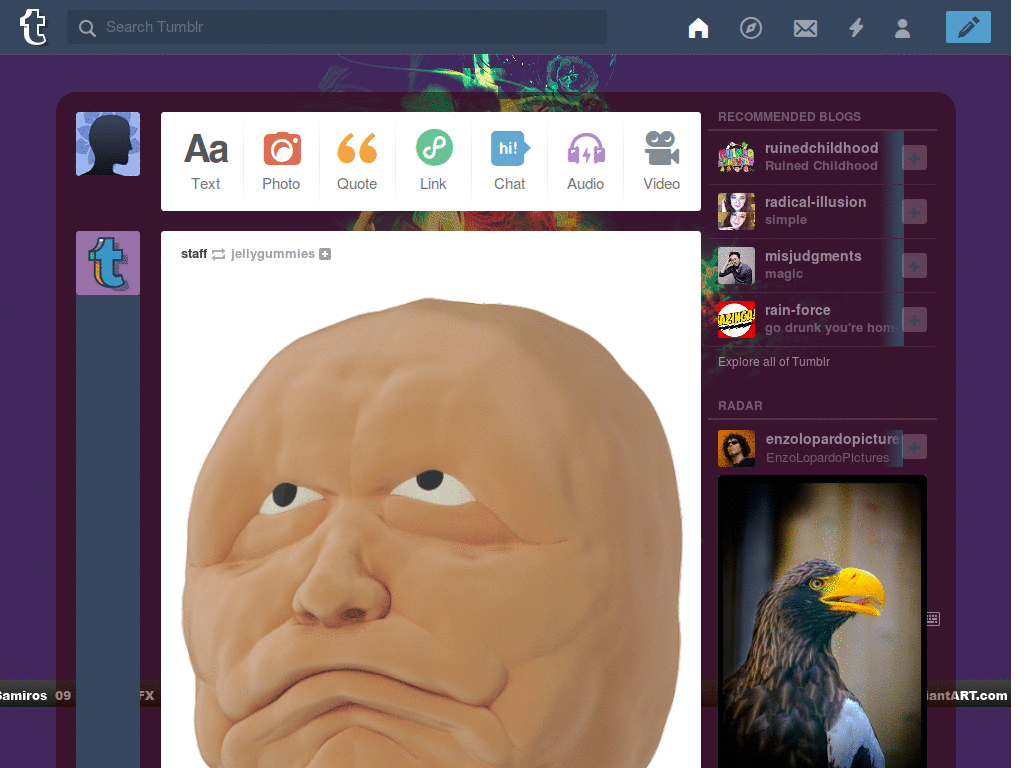Click the 'EnzoLopardoPictures' subtitle text
This screenshot has height=768, width=1024.
coord(827,458)
